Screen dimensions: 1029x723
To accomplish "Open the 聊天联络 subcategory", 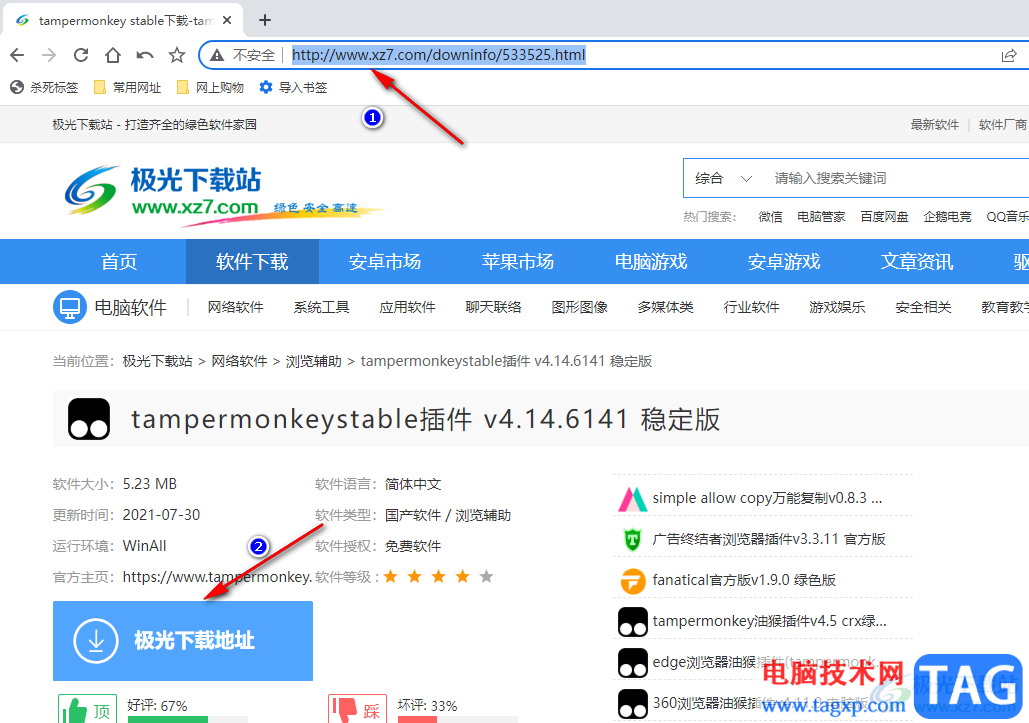I will coord(494,307).
